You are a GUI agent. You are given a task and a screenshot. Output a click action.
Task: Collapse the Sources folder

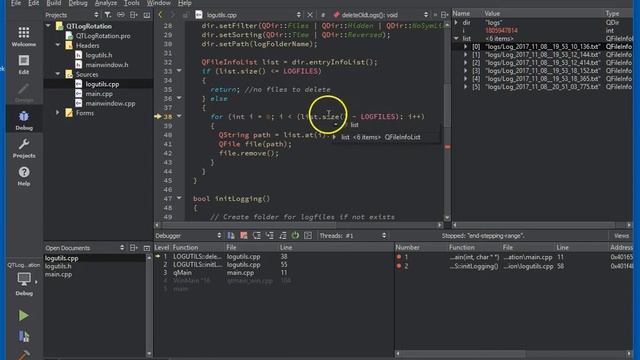coord(58,74)
